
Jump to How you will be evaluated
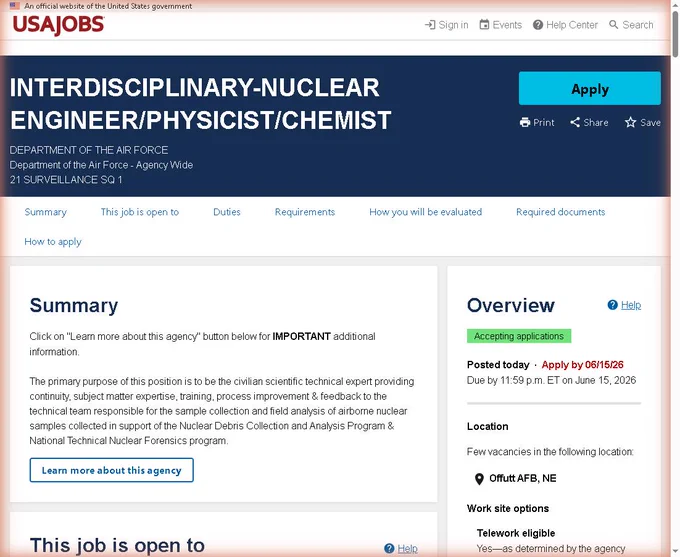425,212
